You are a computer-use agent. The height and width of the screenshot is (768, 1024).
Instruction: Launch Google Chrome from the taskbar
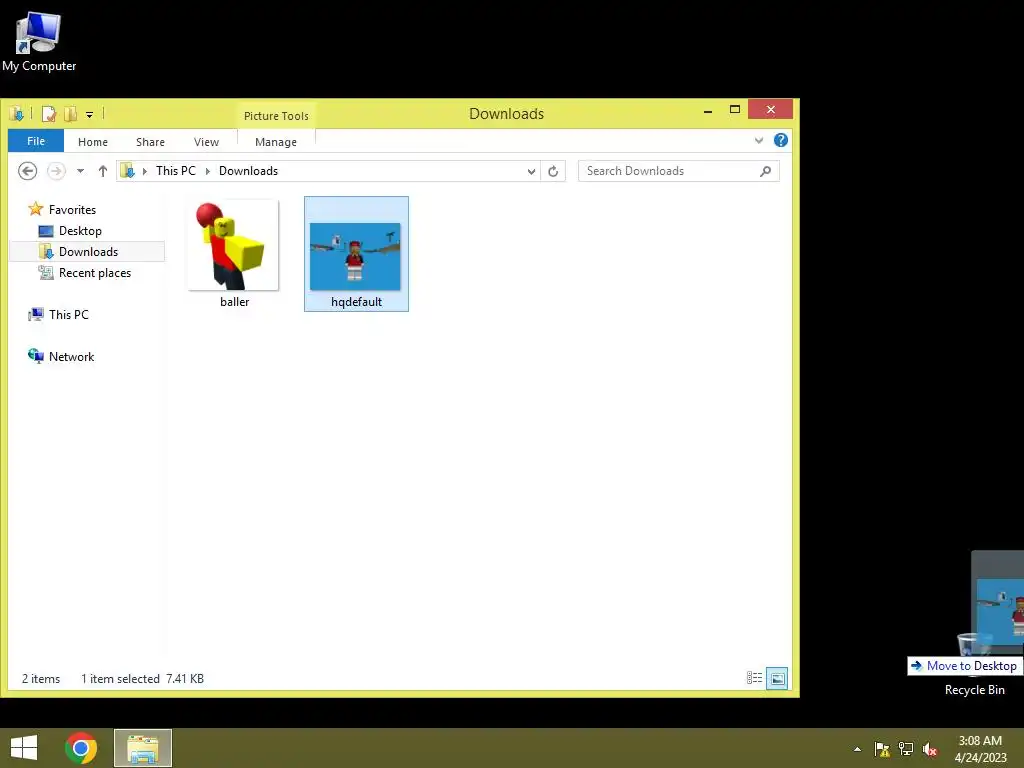tap(81, 748)
